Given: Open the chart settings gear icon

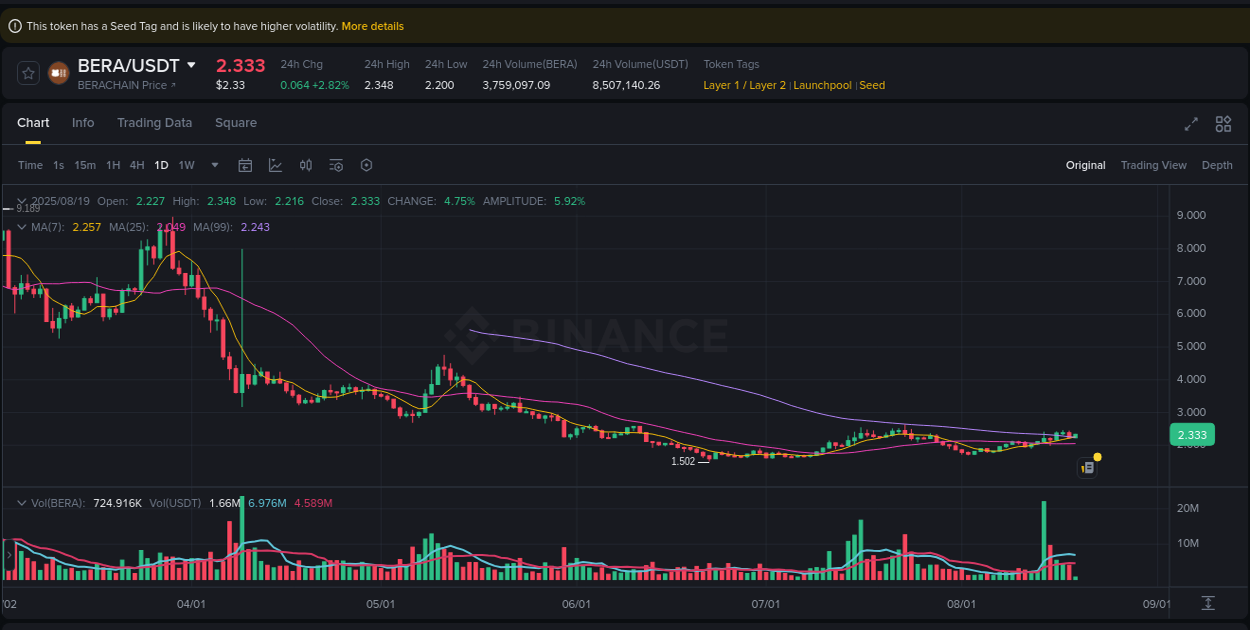Looking at the screenshot, I should coord(366,165).
